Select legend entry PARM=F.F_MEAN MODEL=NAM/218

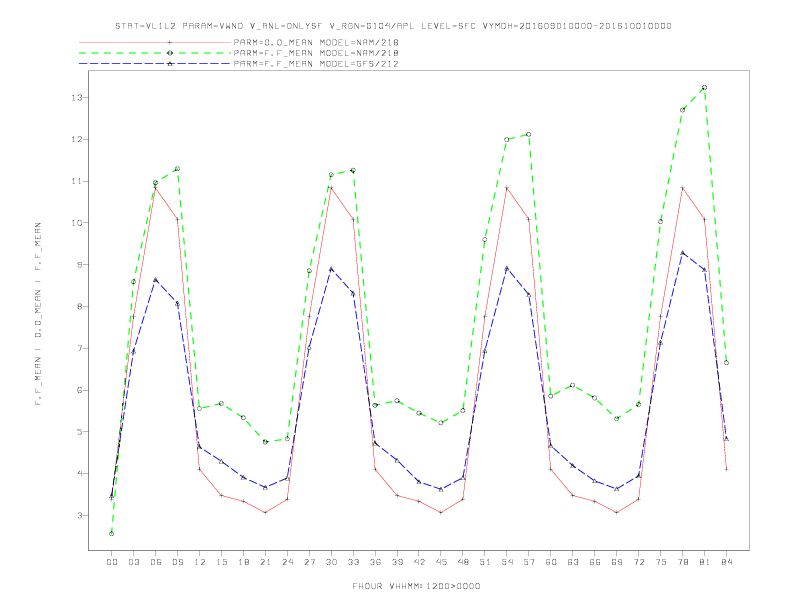[316, 53]
